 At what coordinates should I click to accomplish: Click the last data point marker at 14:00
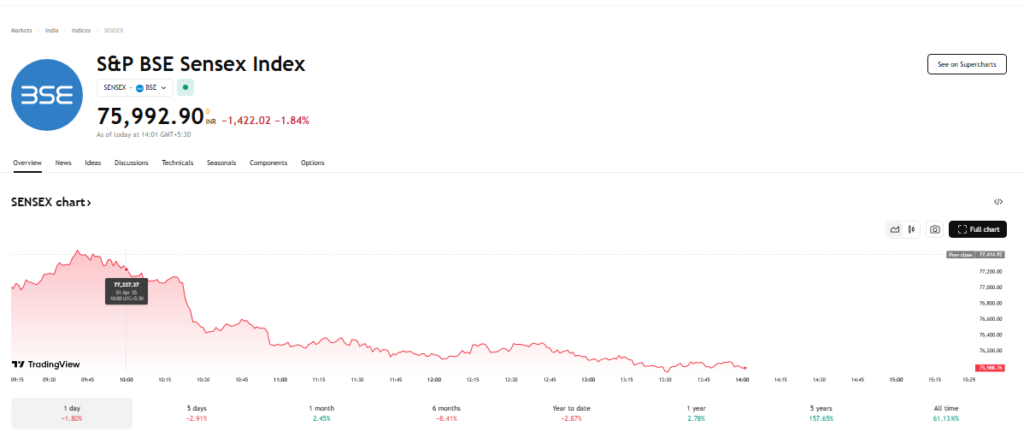coord(745,368)
